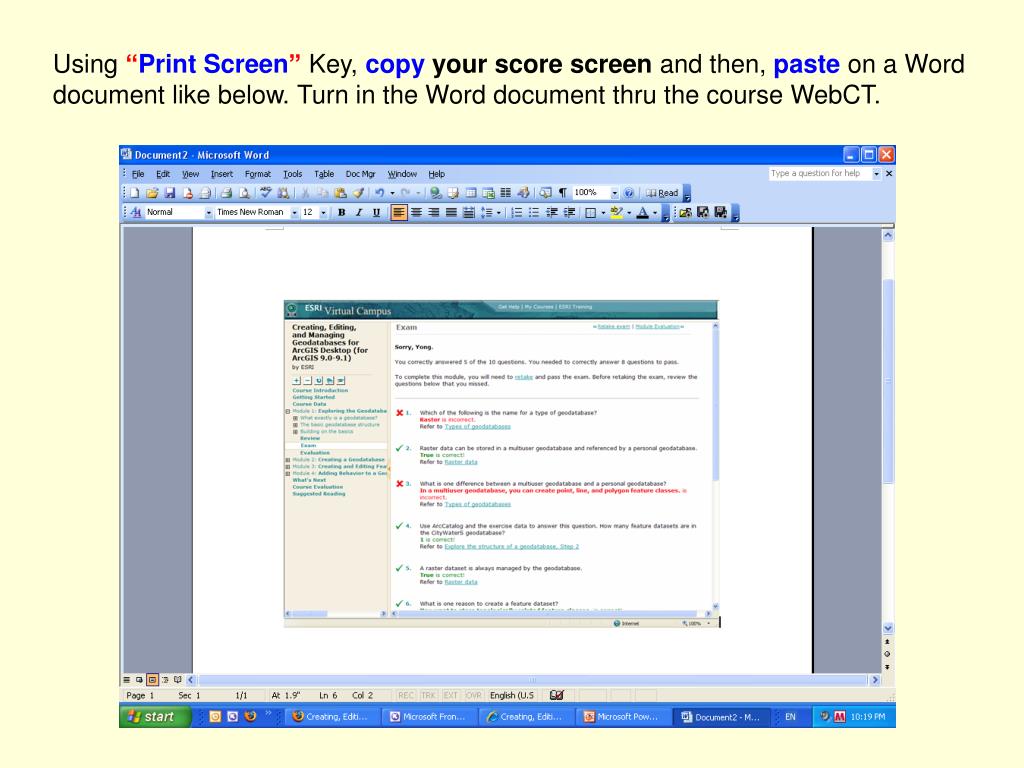Open the Line Spacing dropdown arrow
Image resolution: width=1024 pixels, height=768 pixels.
tap(499, 212)
